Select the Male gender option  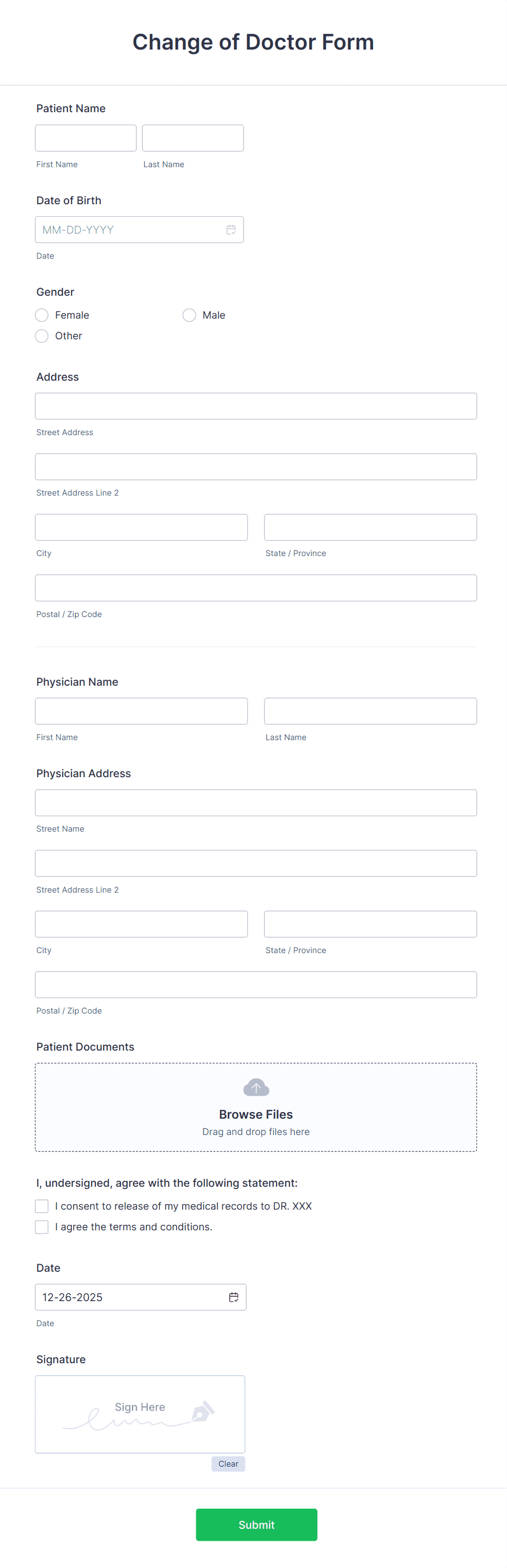pos(189,315)
